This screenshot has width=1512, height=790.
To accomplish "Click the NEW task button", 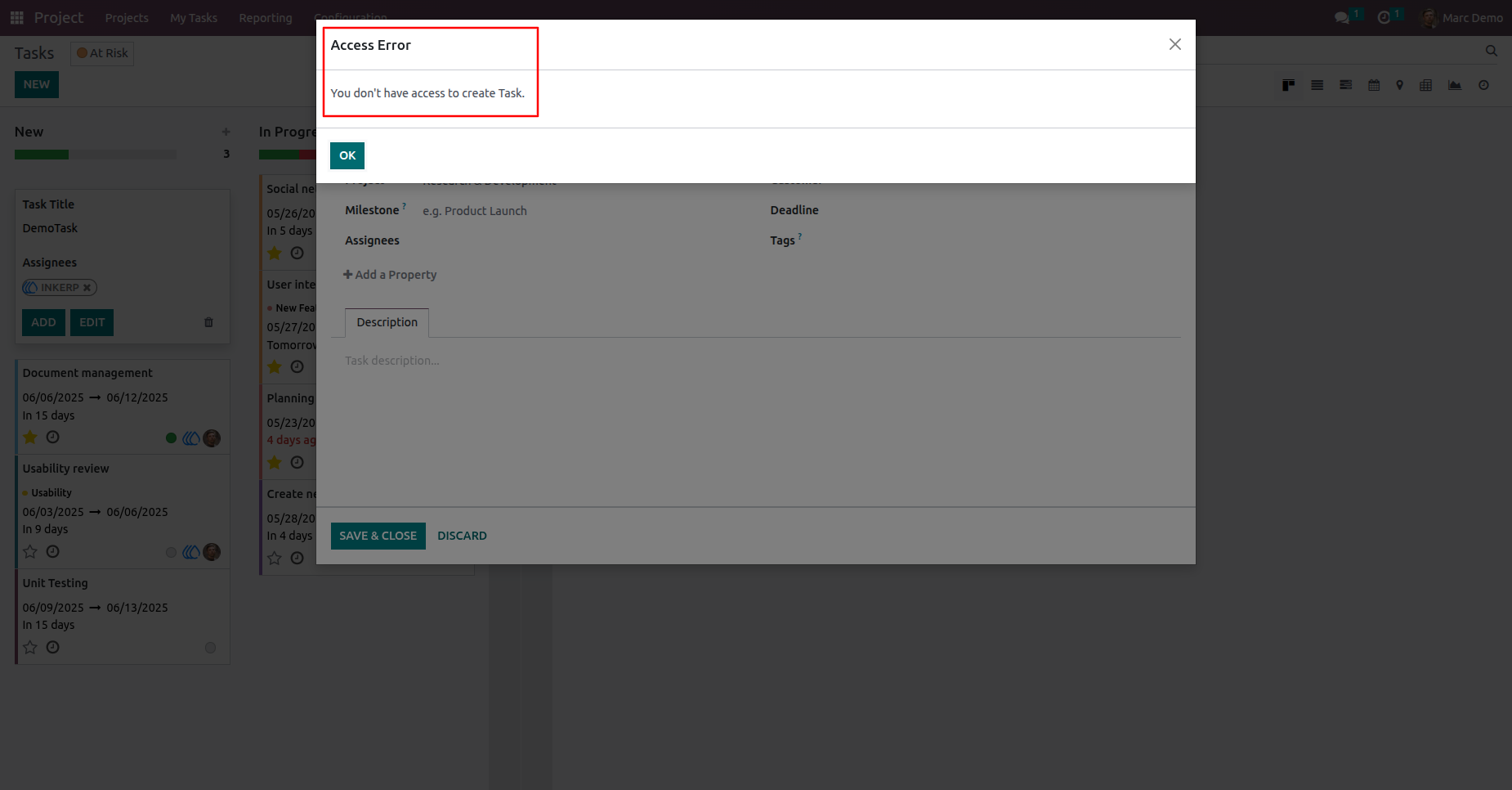I will 37,85.
